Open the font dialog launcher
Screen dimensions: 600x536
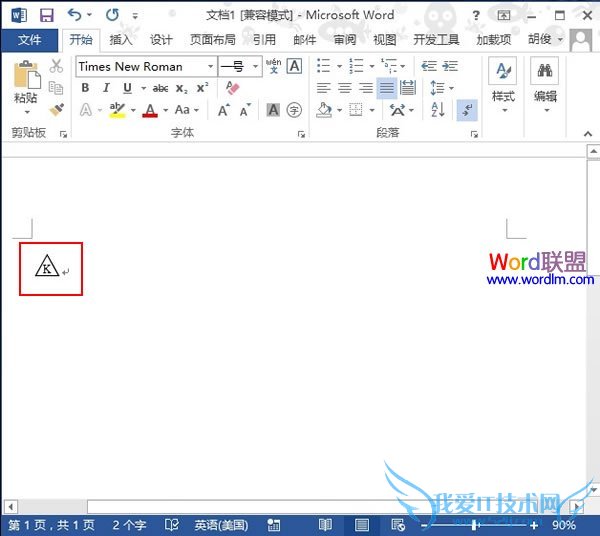302,134
